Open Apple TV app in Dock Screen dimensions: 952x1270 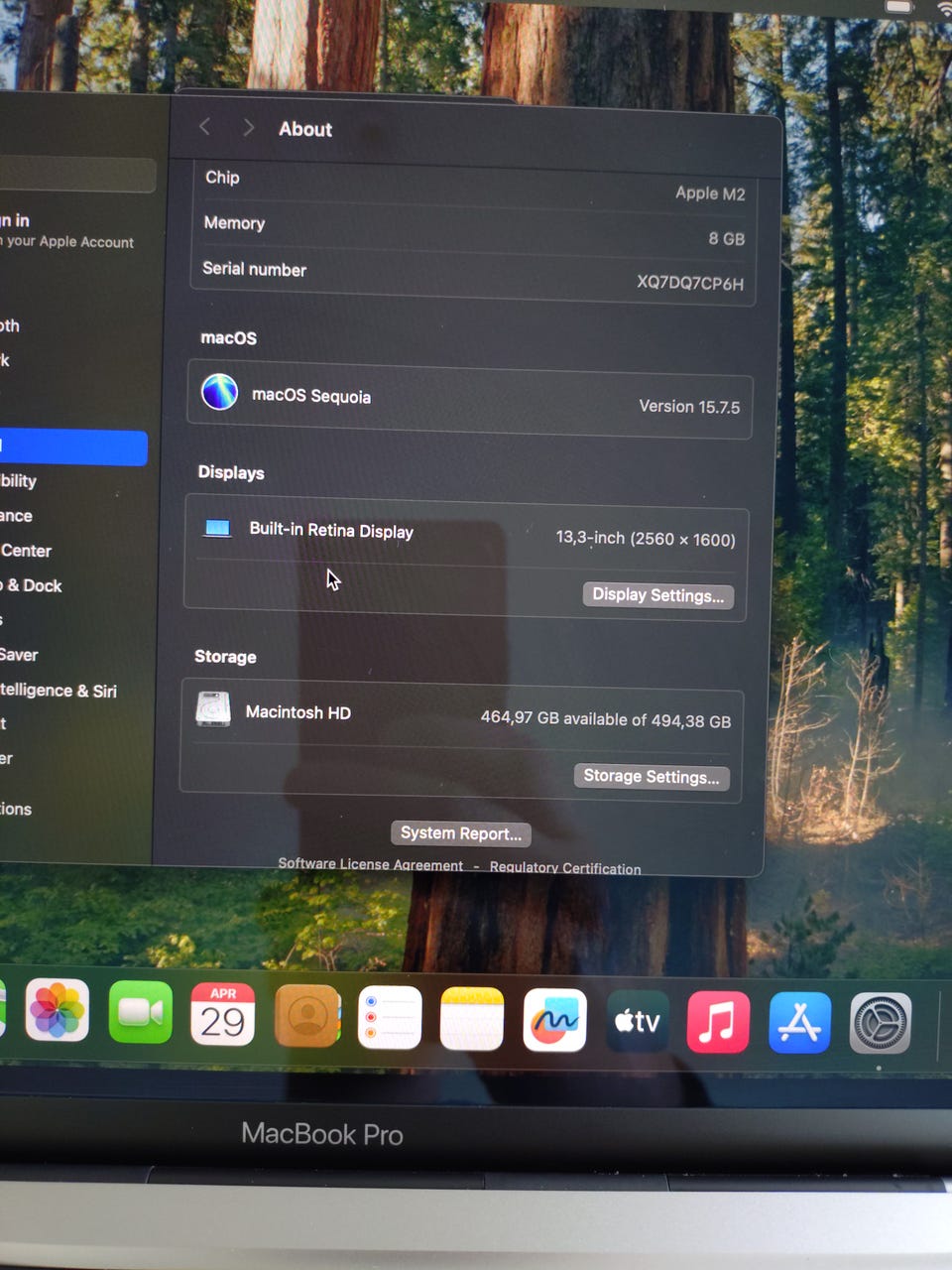tap(637, 1021)
